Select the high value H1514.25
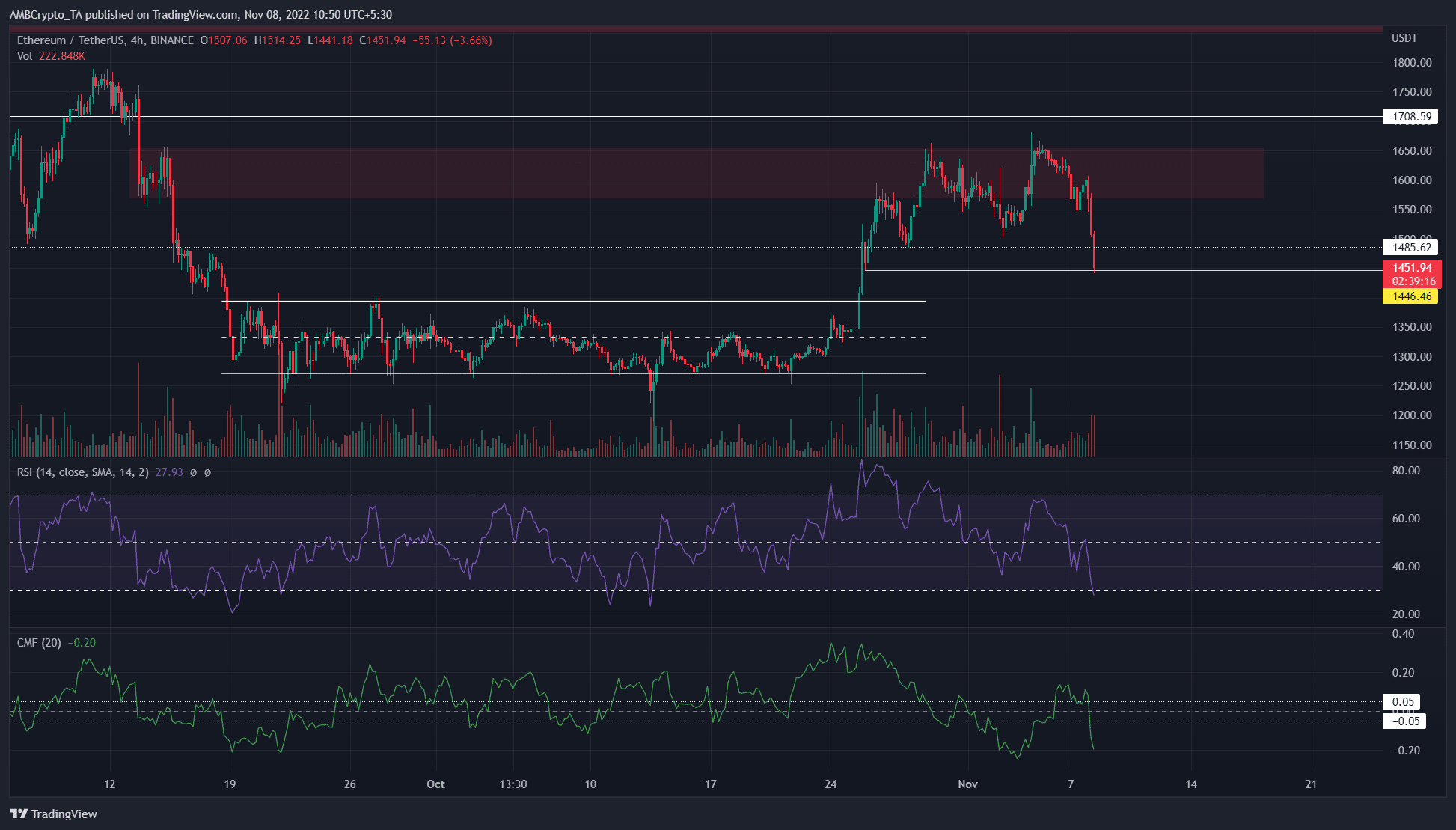1456x830 pixels. point(278,40)
